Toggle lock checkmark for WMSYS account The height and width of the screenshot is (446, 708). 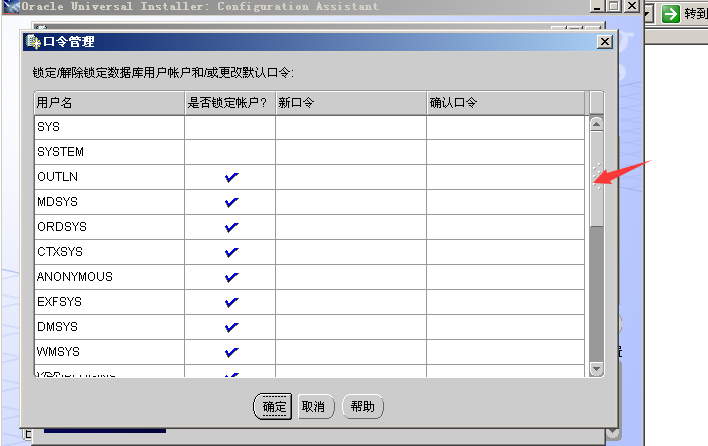tap(230, 352)
